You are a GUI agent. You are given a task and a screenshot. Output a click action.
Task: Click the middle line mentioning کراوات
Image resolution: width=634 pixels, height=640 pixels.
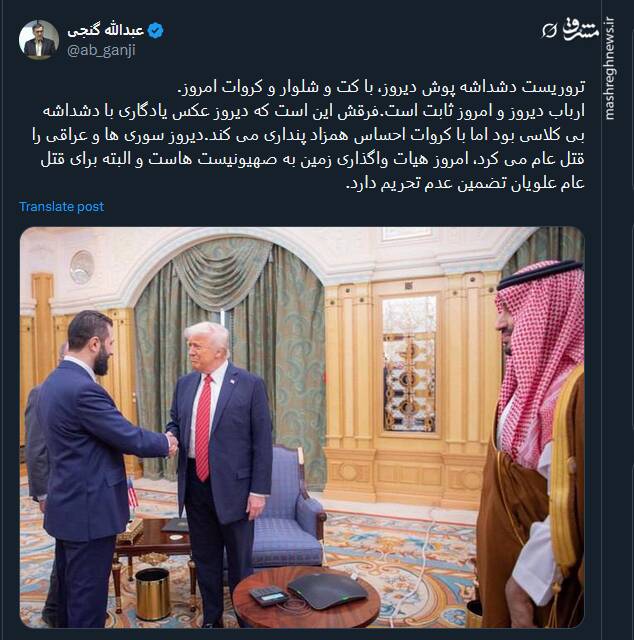coord(308,135)
